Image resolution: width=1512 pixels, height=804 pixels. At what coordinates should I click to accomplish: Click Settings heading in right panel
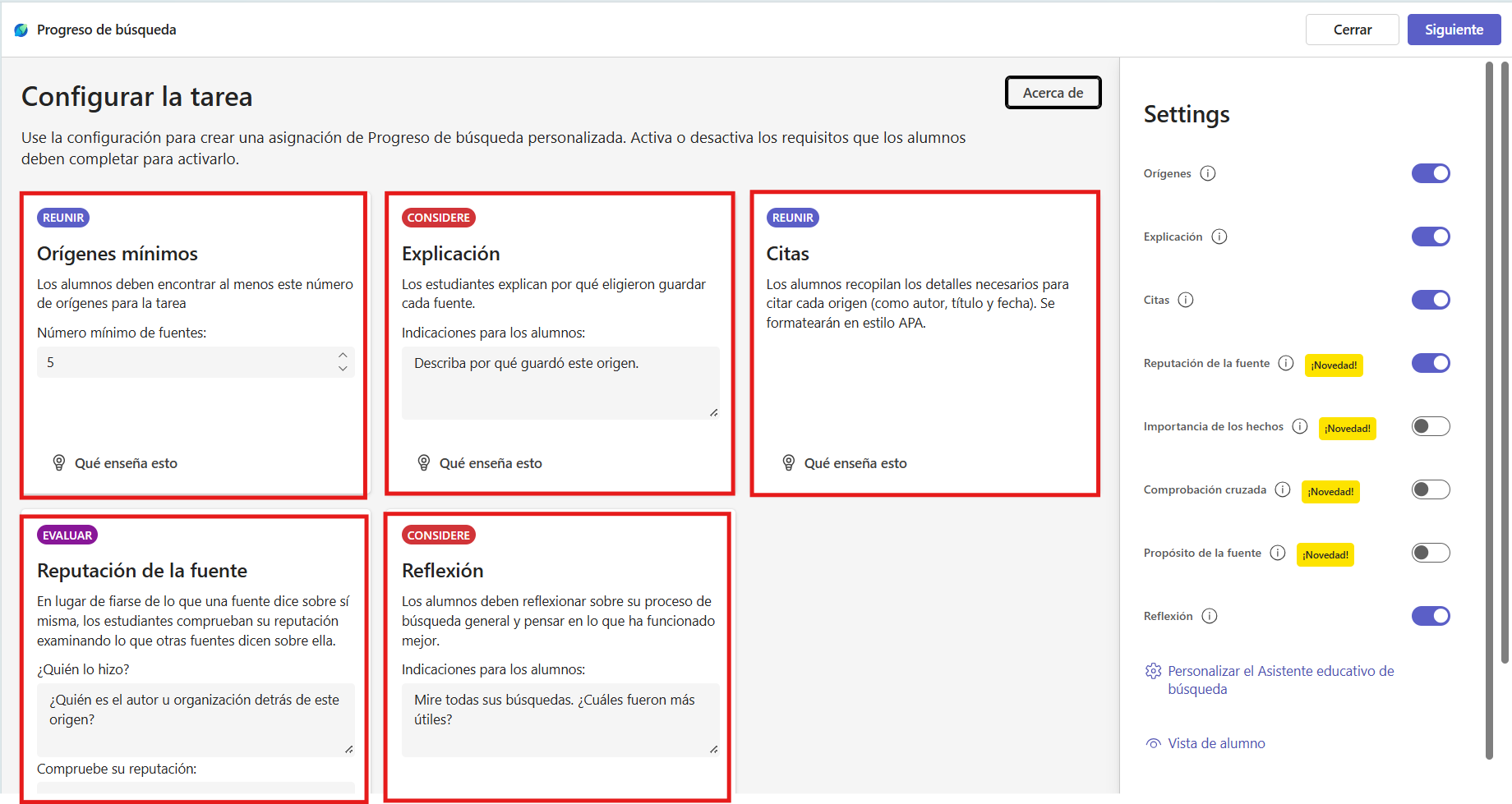pos(1187,114)
